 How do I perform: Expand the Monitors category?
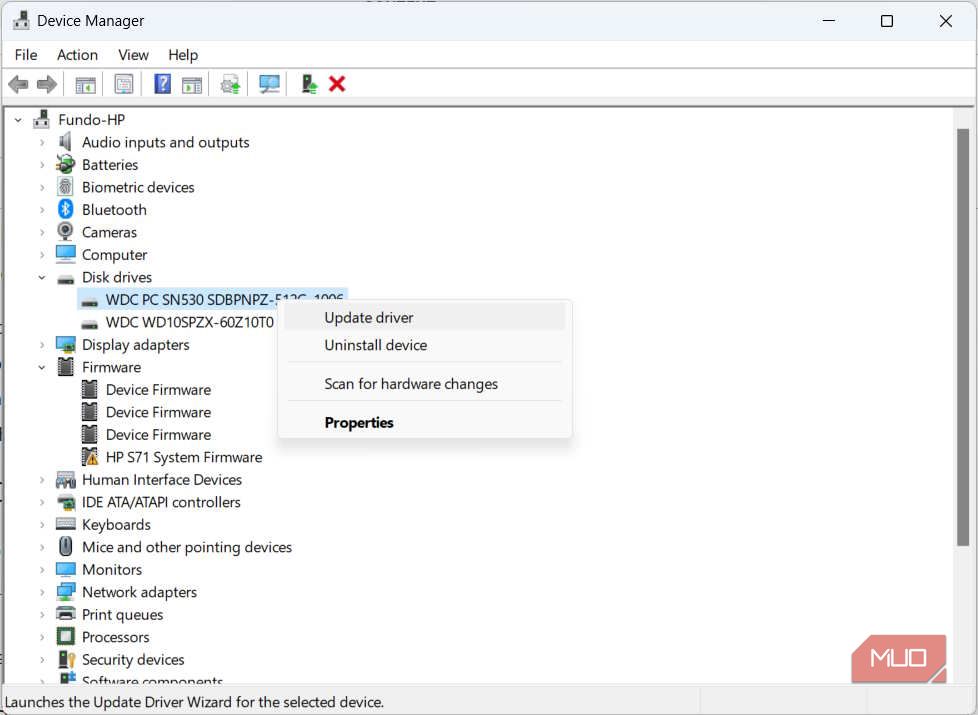pos(42,570)
